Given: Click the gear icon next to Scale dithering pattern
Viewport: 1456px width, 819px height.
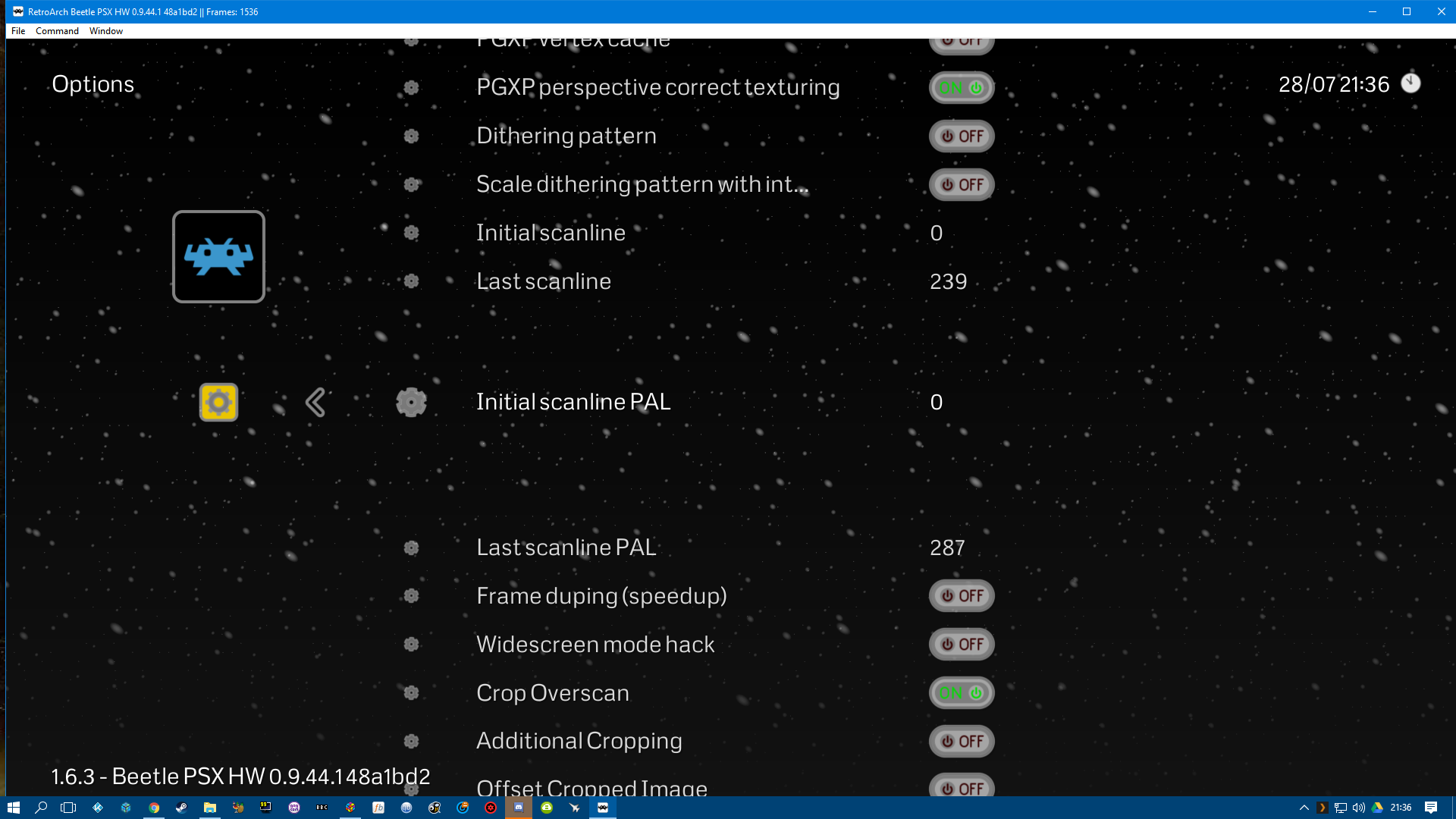Looking at the screenshot, I should [411, 185].
